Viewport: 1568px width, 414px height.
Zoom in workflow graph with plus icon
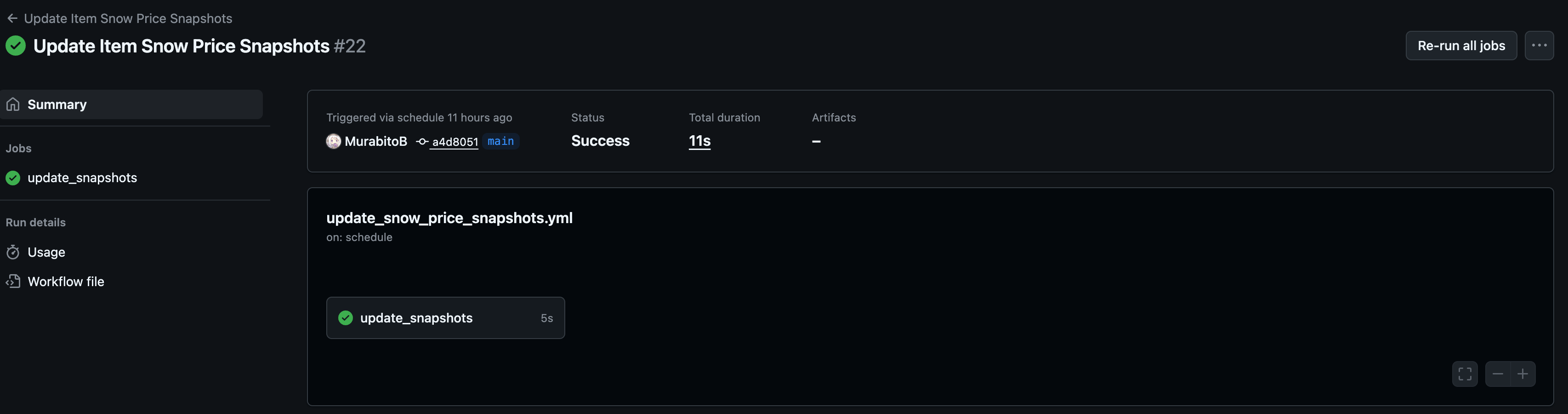pos(1523,374)
